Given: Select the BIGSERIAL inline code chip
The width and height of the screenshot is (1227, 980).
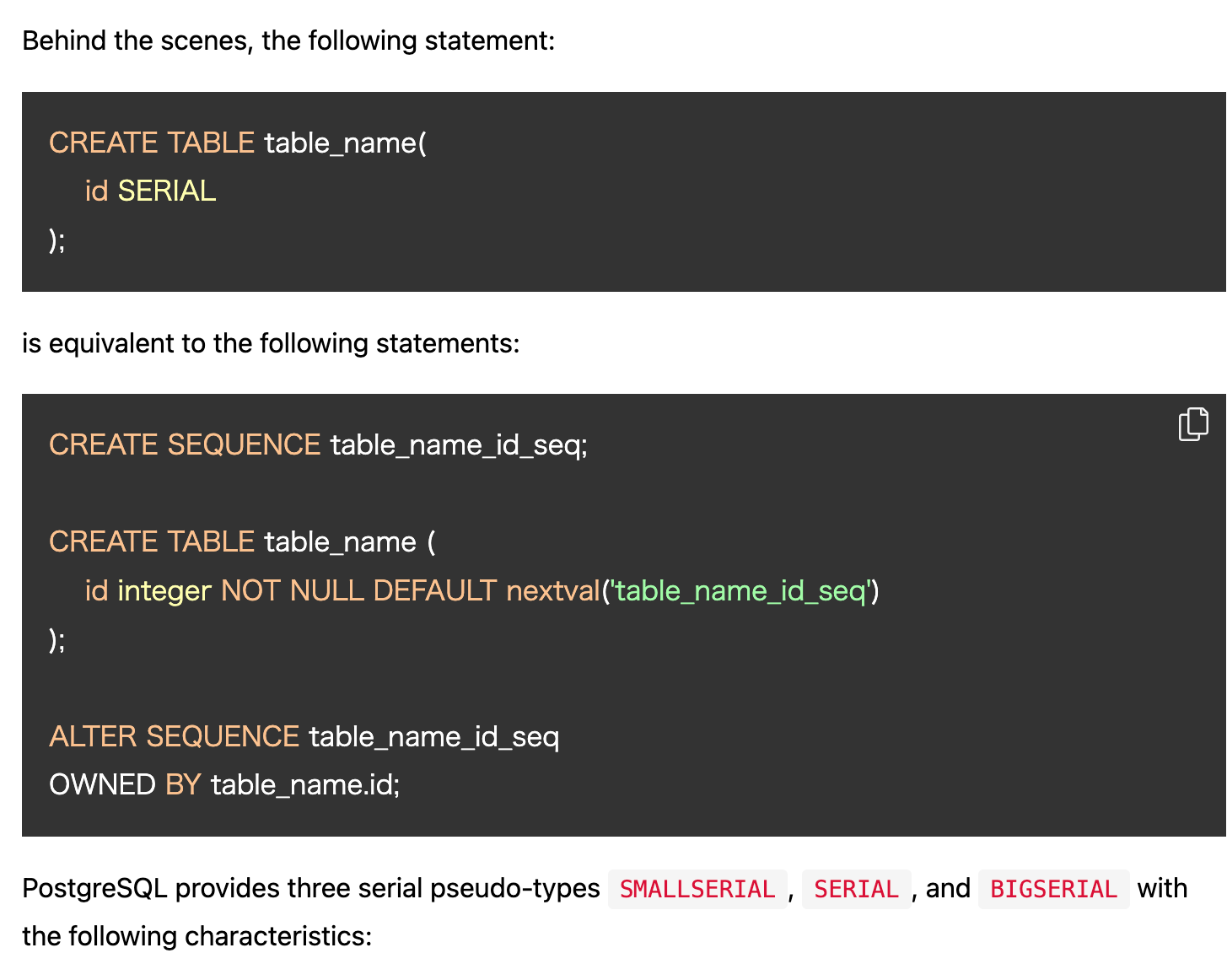Looking at the screenshot, I should [1053, 888].
